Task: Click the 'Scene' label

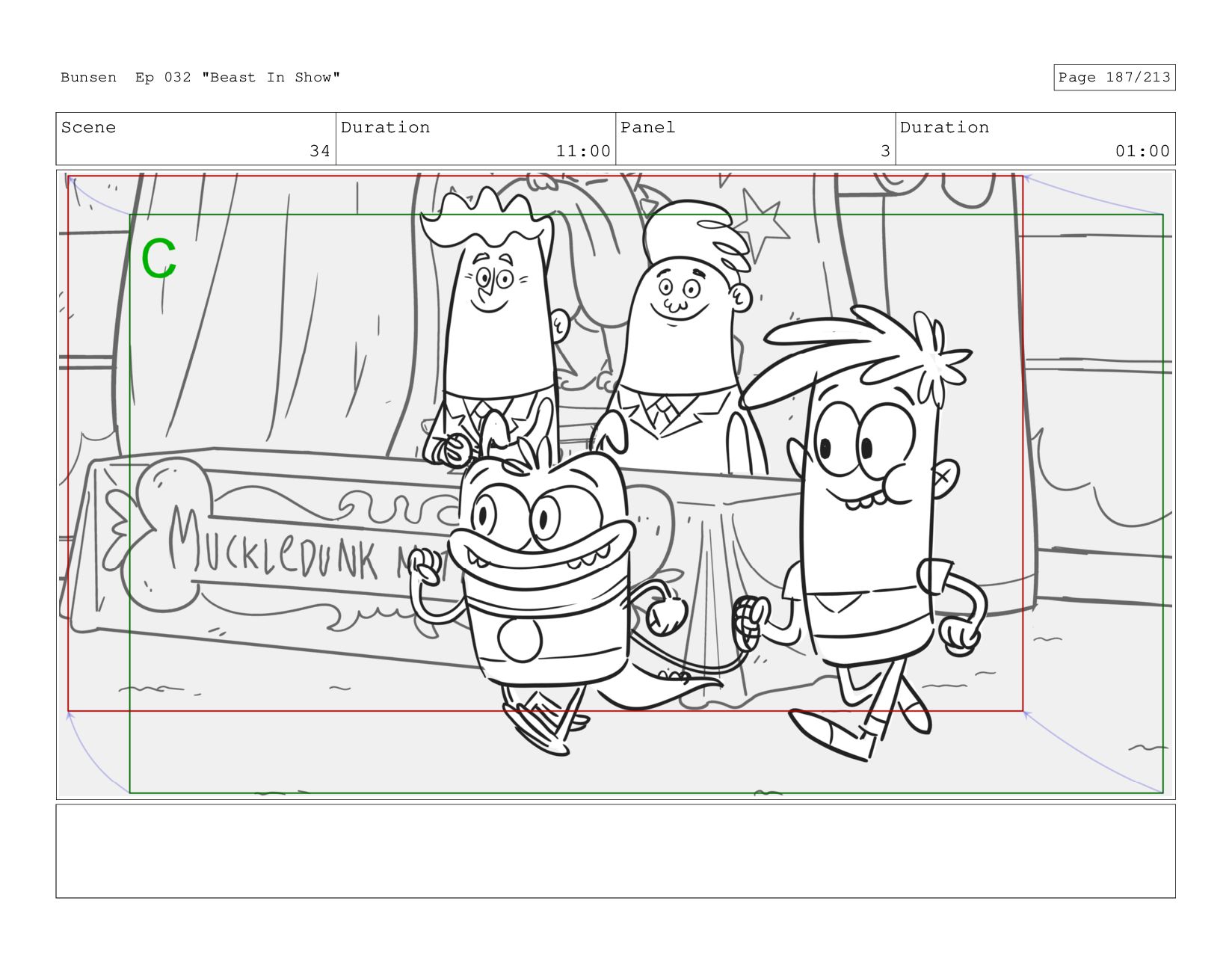Action: coord(88,127)
